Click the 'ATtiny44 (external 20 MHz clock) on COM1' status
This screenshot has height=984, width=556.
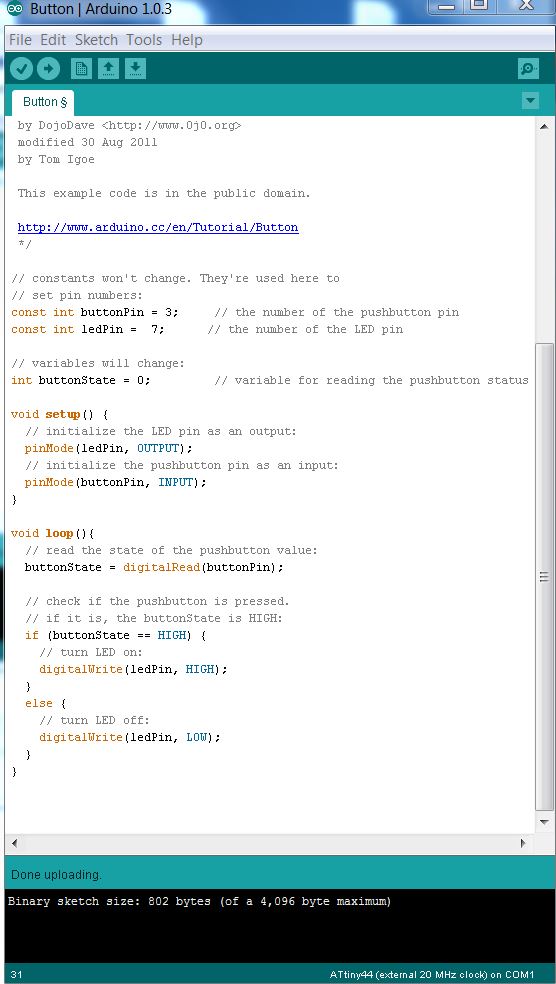432,975
